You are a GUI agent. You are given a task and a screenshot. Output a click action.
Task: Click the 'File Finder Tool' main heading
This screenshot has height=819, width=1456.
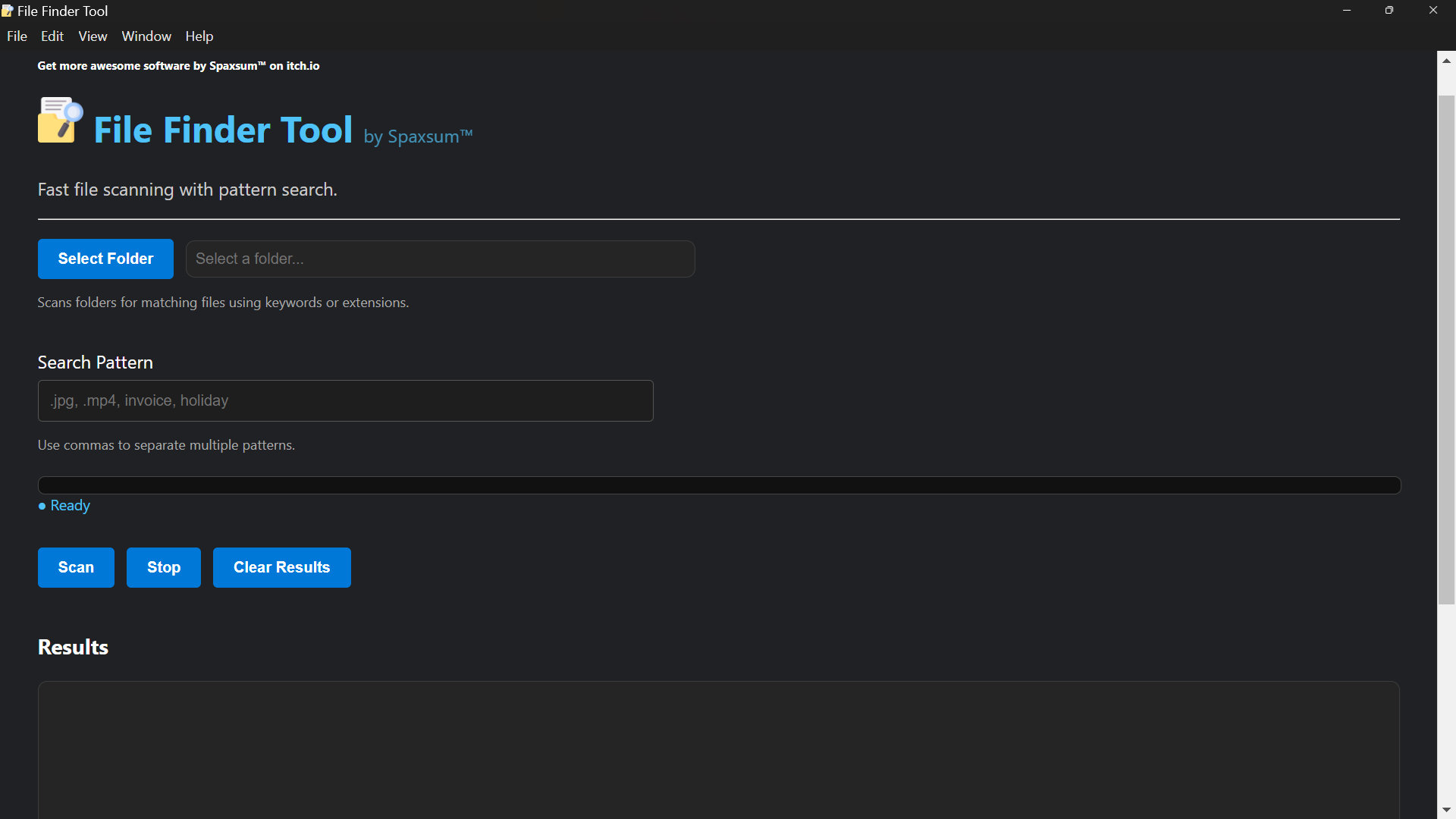223,130
